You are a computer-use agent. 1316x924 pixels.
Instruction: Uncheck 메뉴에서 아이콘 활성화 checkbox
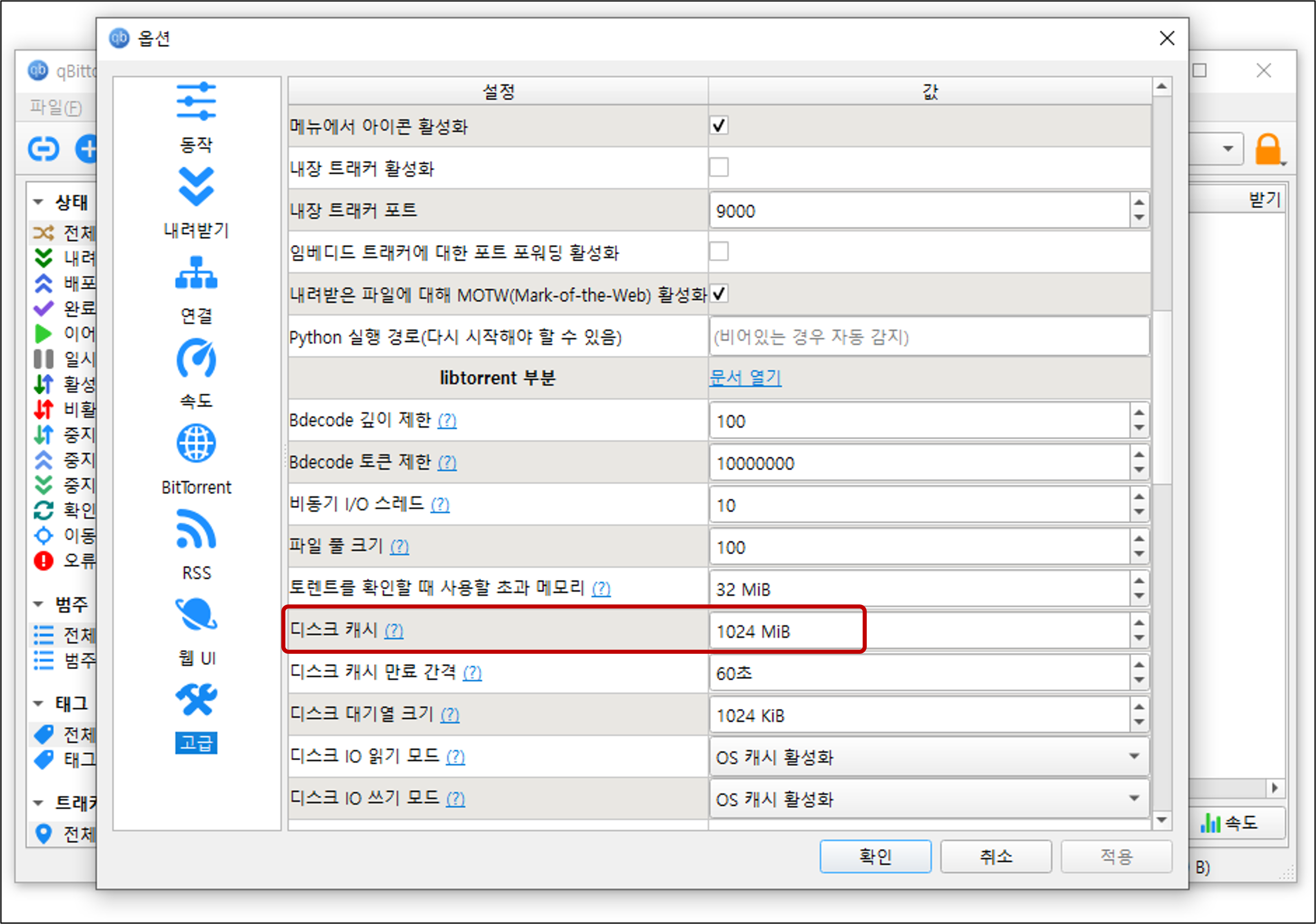pyautogui.click(x=719, y=126)
